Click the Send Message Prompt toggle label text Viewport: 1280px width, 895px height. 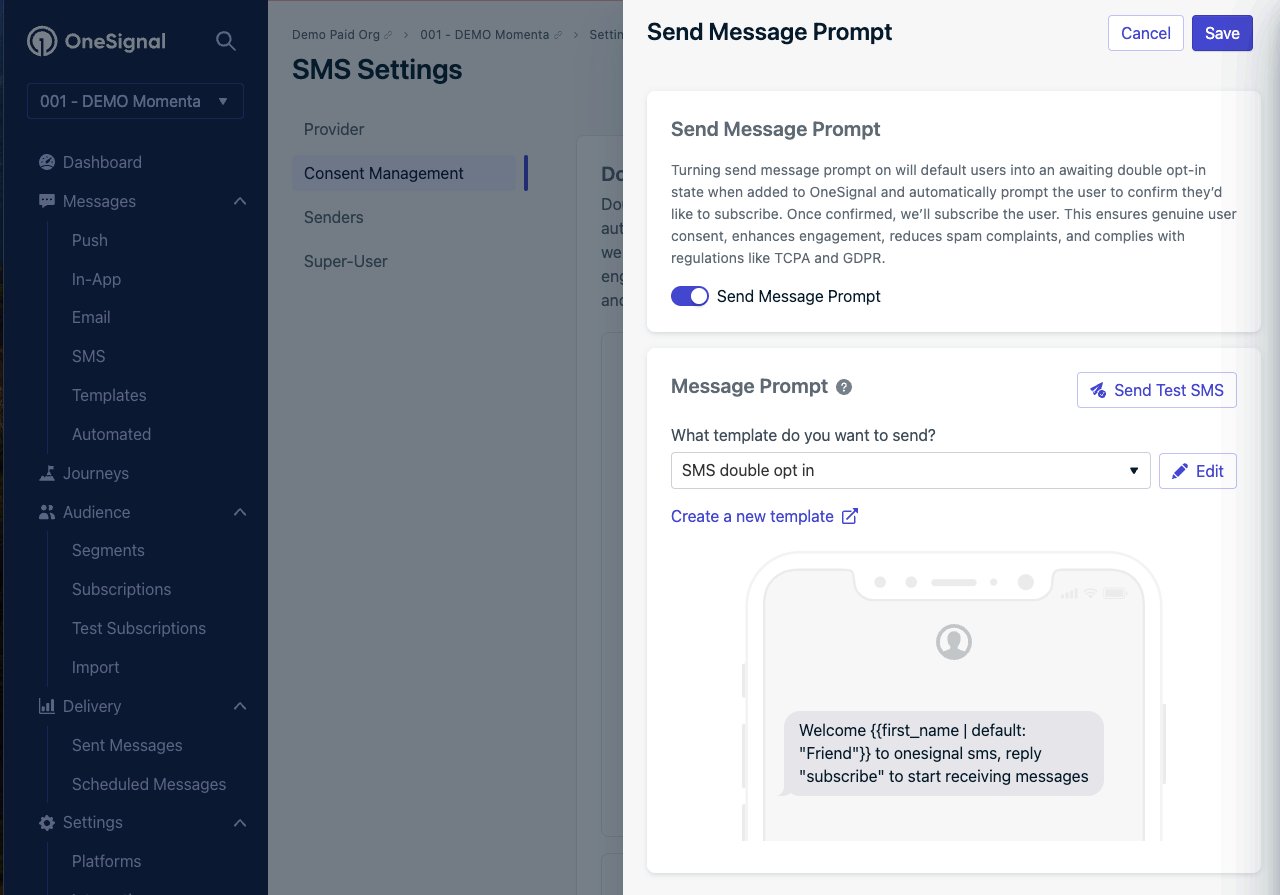click(x=799, y=296)
